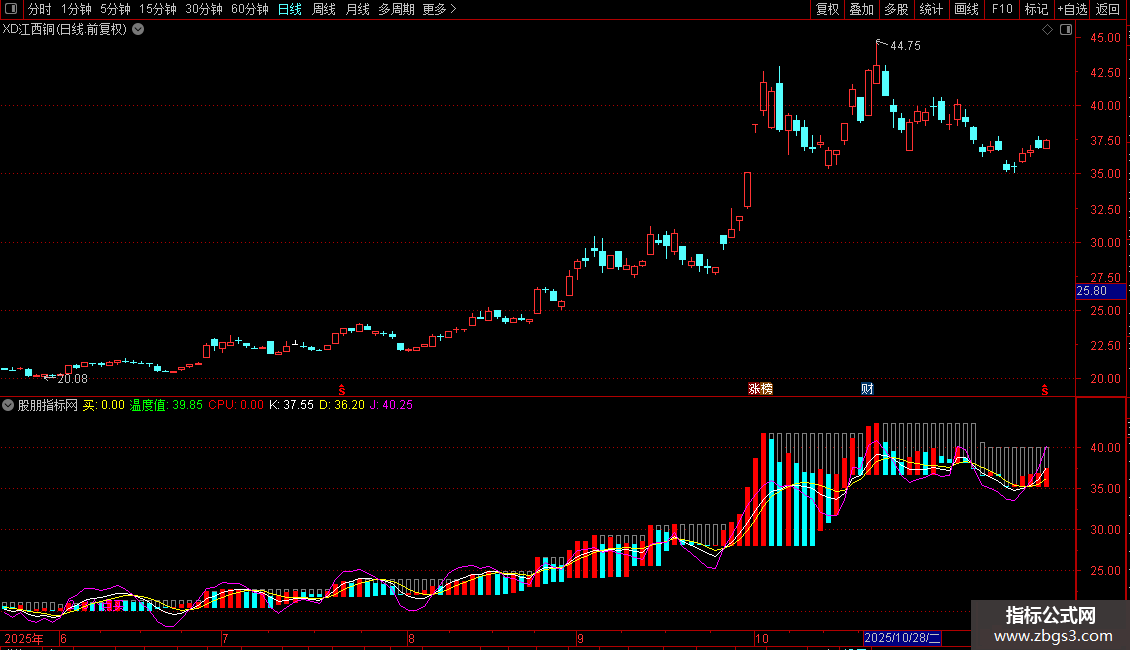Open dropdown beside XD江西铜 title
Screen dimensions: 1130x650
138,30
